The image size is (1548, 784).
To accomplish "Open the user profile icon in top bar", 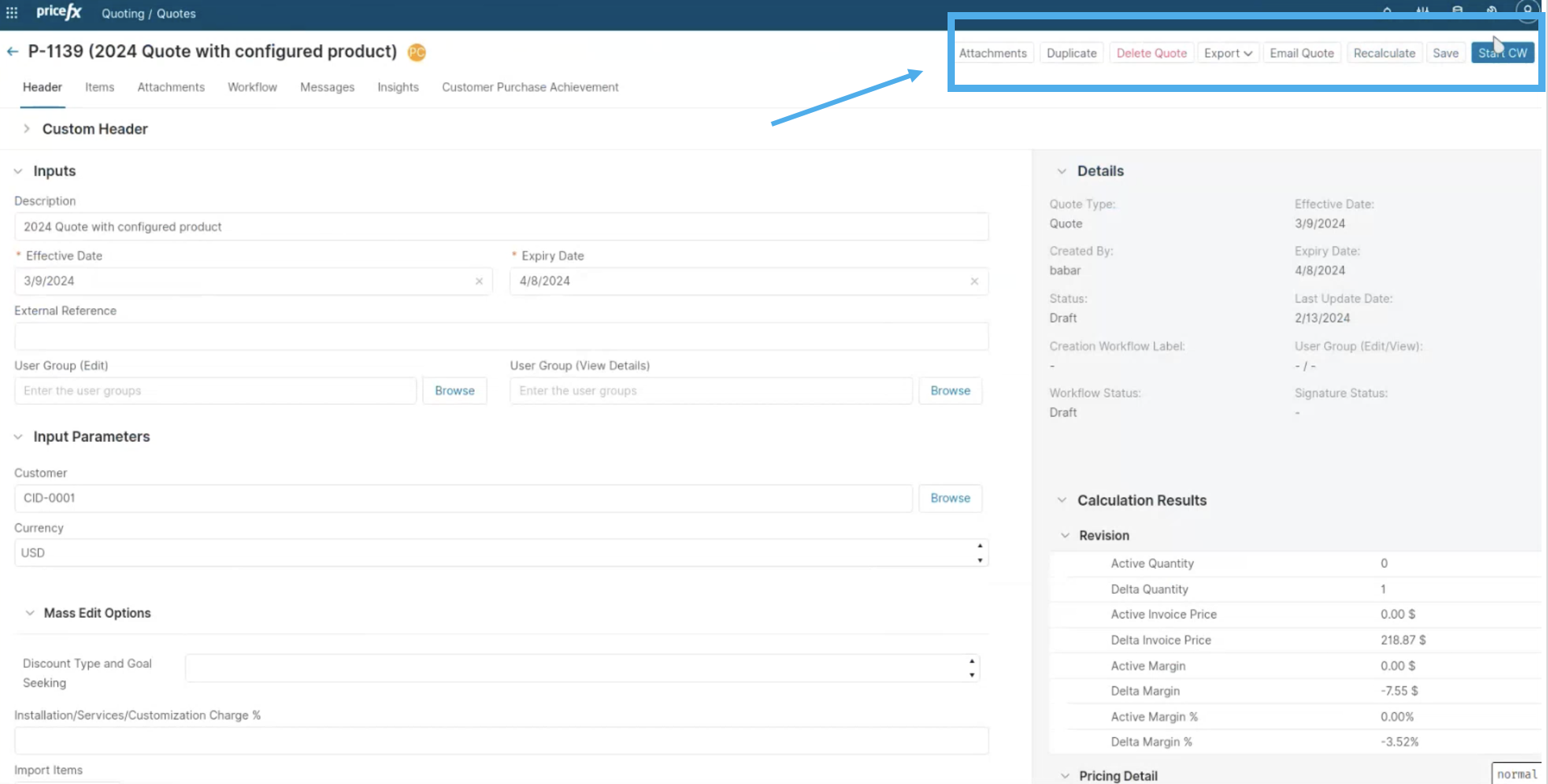I will coord(1526,10).
